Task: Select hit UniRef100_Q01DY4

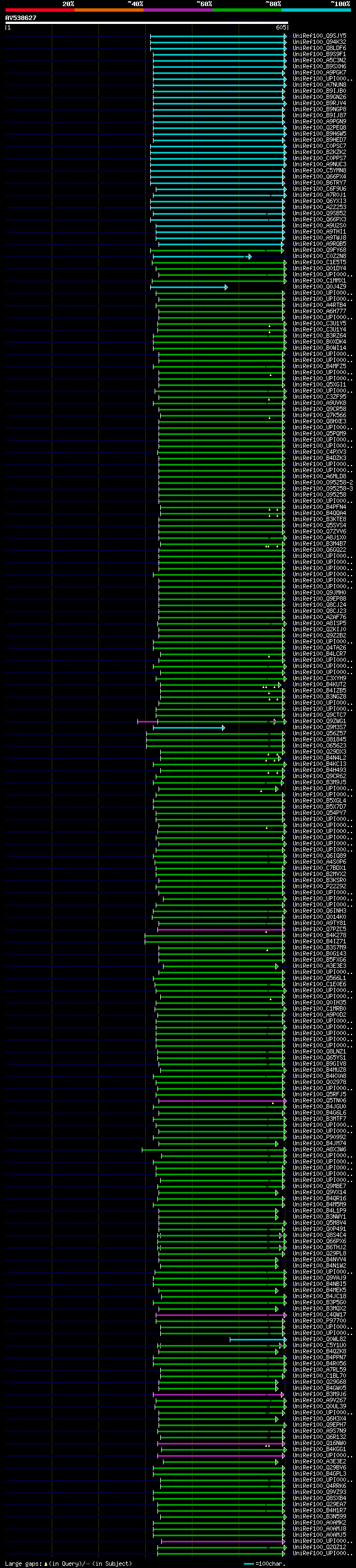Action: coord(319,269)
